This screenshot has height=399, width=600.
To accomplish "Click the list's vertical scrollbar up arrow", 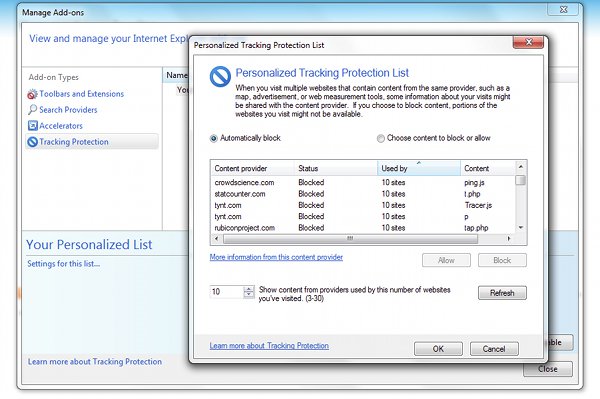I will click(x=520, y=167).
